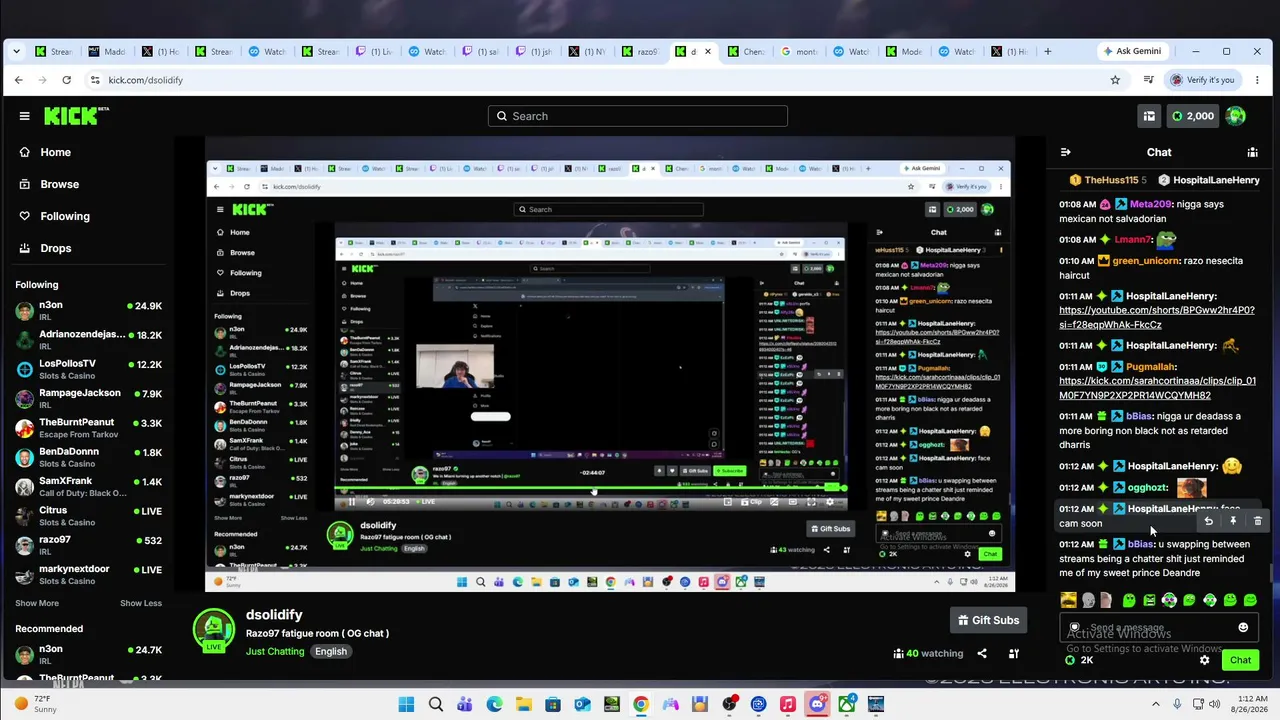The height and width of the screenshot is (720, 1280).
Task: Click the English language tag
Action: click(x=331, y=651)
